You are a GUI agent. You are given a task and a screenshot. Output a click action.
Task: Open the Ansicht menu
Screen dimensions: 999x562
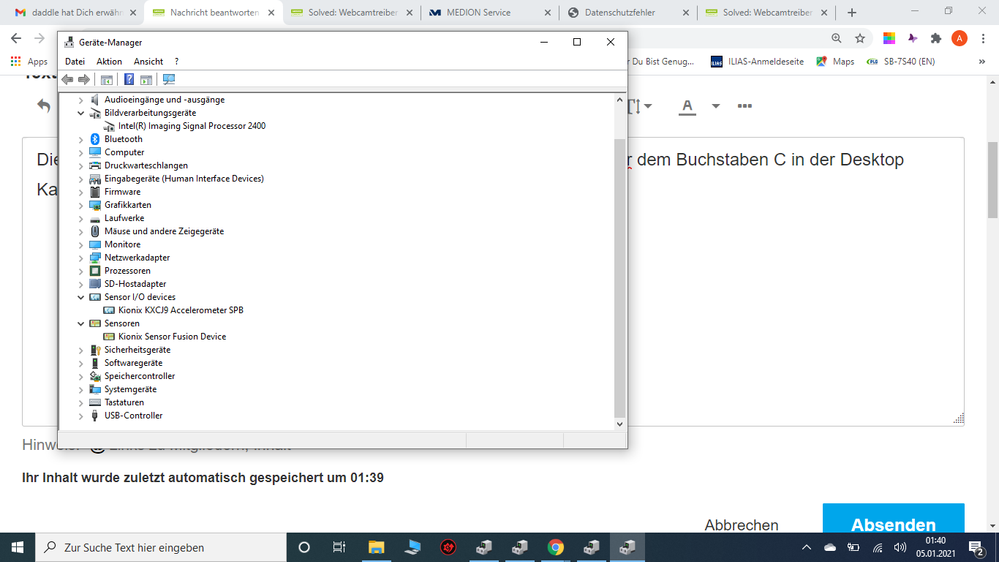coord(148,62)
